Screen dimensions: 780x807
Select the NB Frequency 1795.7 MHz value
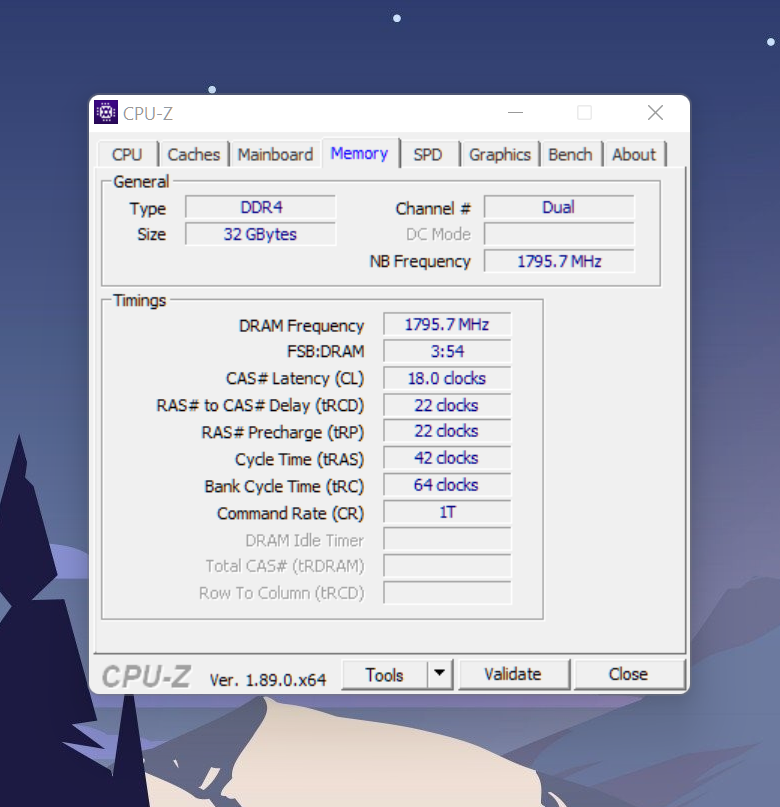(x=559, y=261)
